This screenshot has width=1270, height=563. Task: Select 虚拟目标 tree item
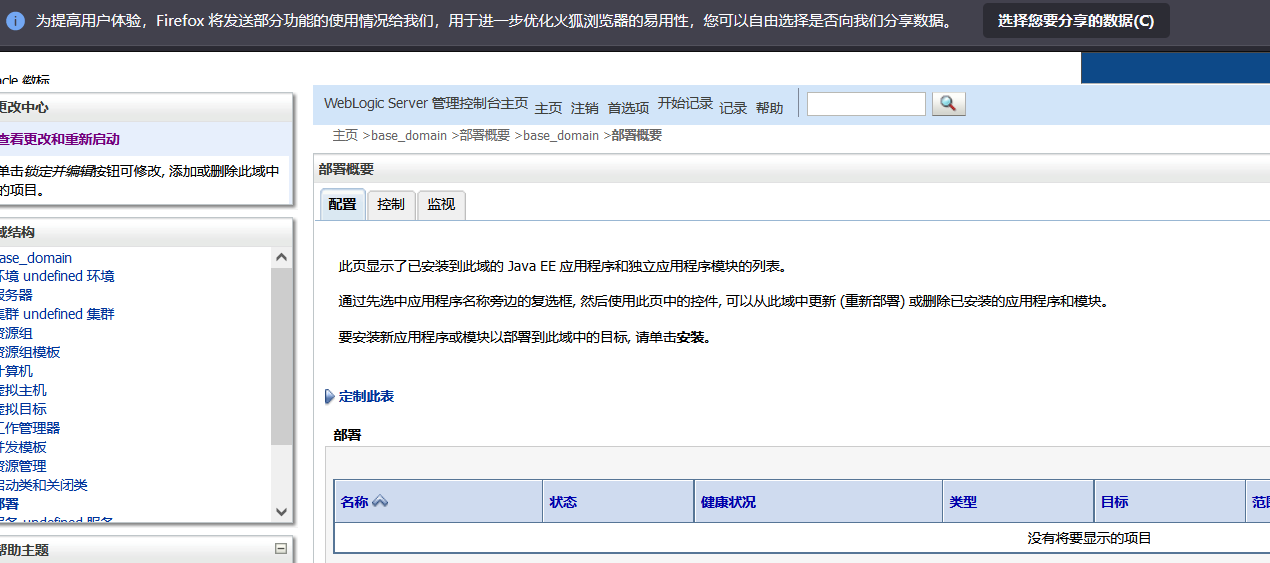[22, 409]
